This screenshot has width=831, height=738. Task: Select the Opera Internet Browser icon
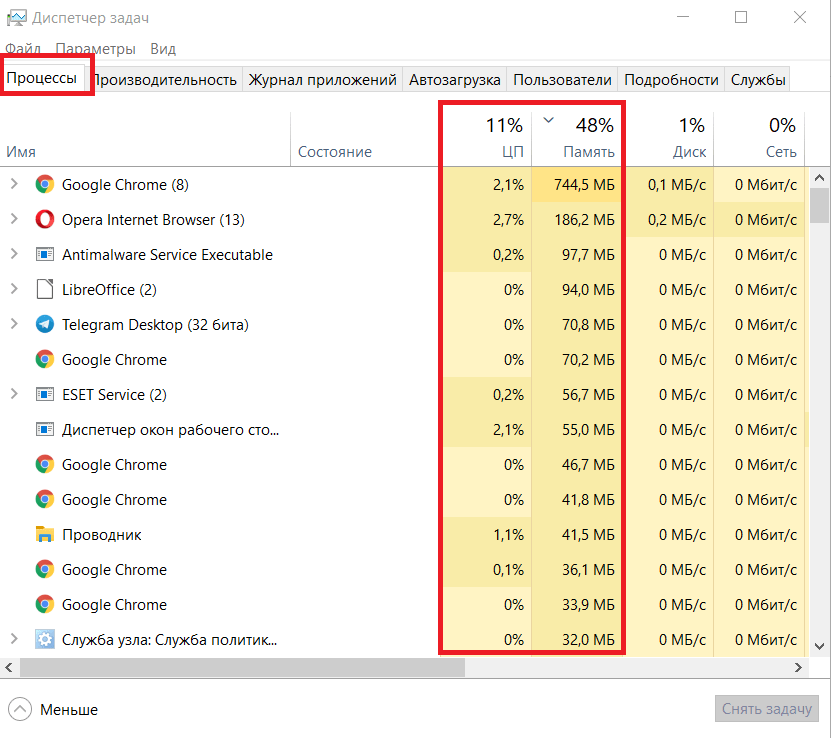click(45, 219)
